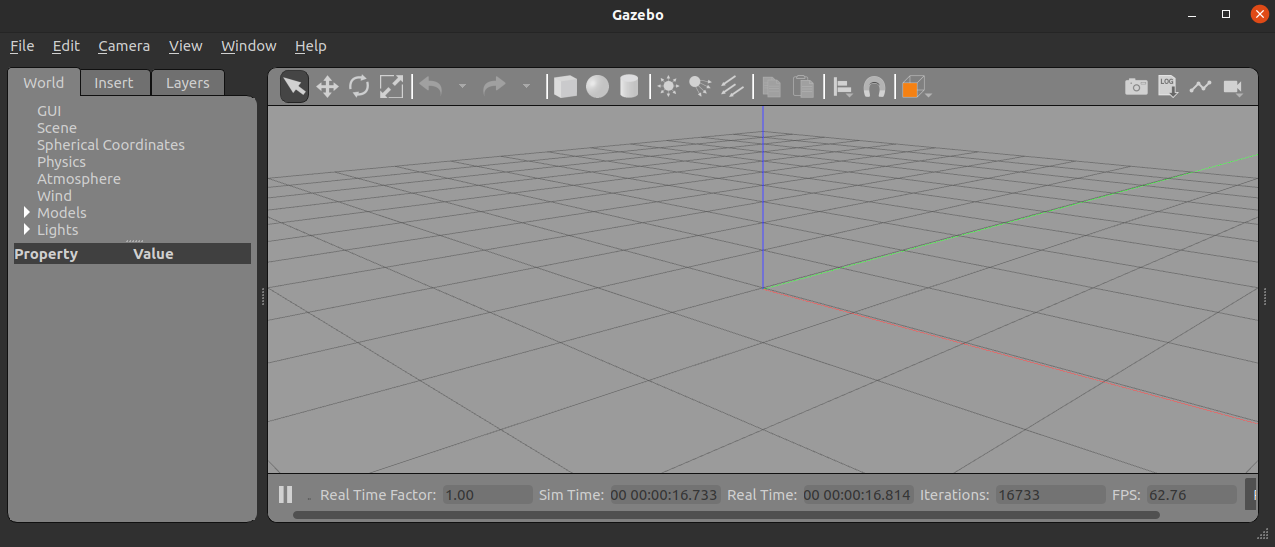Open the Camera menu

124,46
